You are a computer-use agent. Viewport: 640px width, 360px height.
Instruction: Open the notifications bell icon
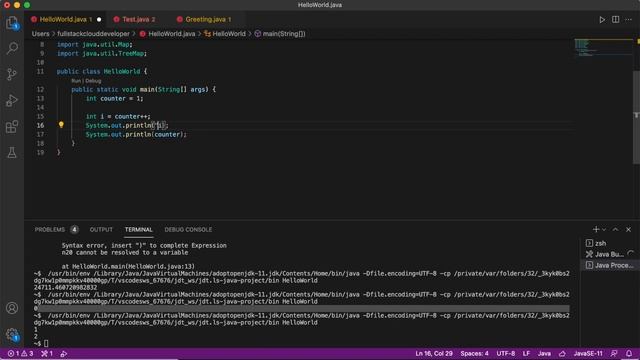coord(629,353)
